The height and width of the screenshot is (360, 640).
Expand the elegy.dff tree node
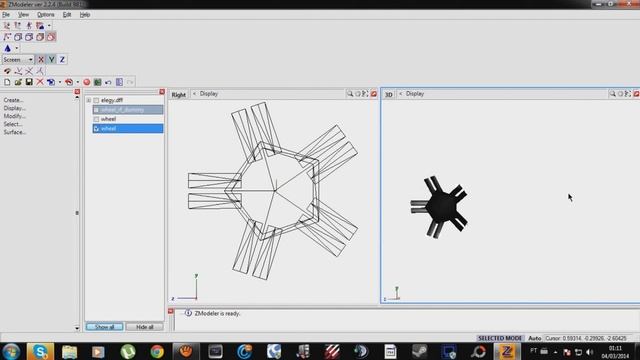pos(89,100)
